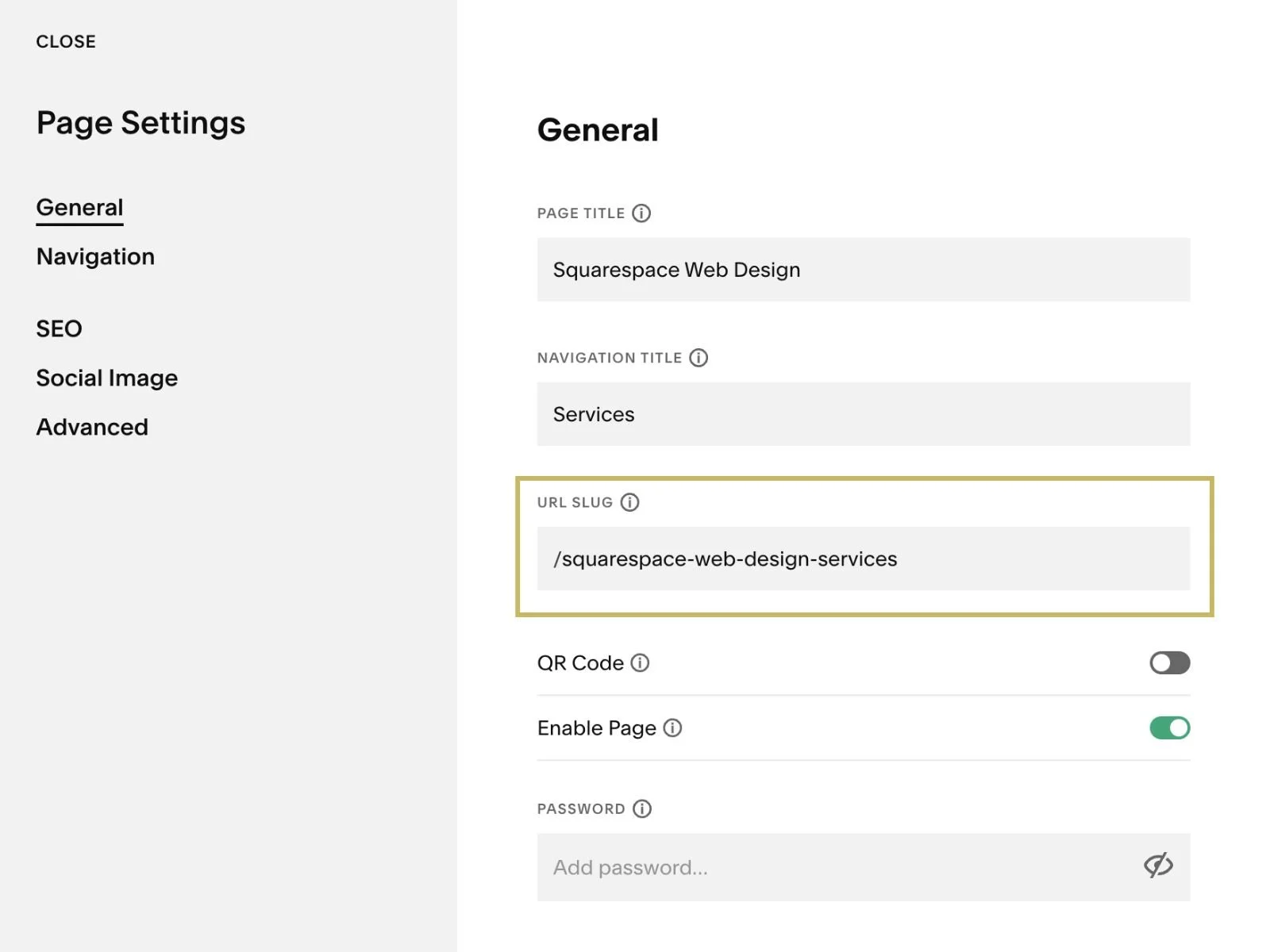Click the Password info icon
This screenshot has height=952, width=1270.
point(642,808)
